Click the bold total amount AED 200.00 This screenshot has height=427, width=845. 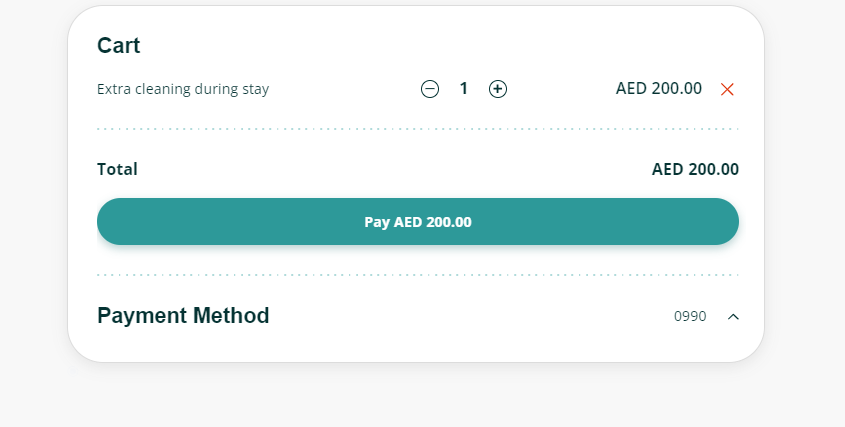coord(695,169)
